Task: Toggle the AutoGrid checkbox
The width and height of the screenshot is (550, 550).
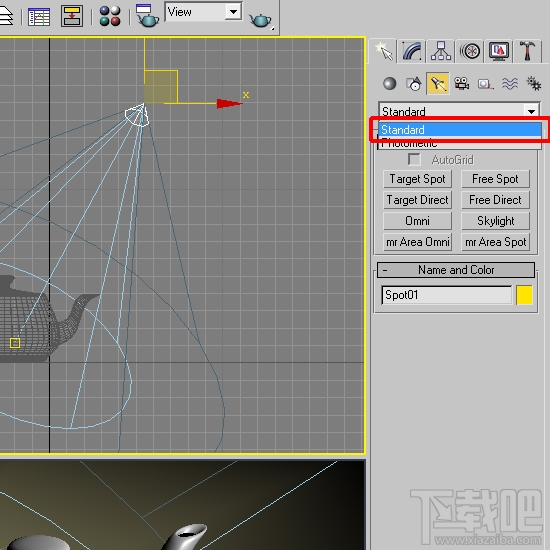Action: [414, 160]
